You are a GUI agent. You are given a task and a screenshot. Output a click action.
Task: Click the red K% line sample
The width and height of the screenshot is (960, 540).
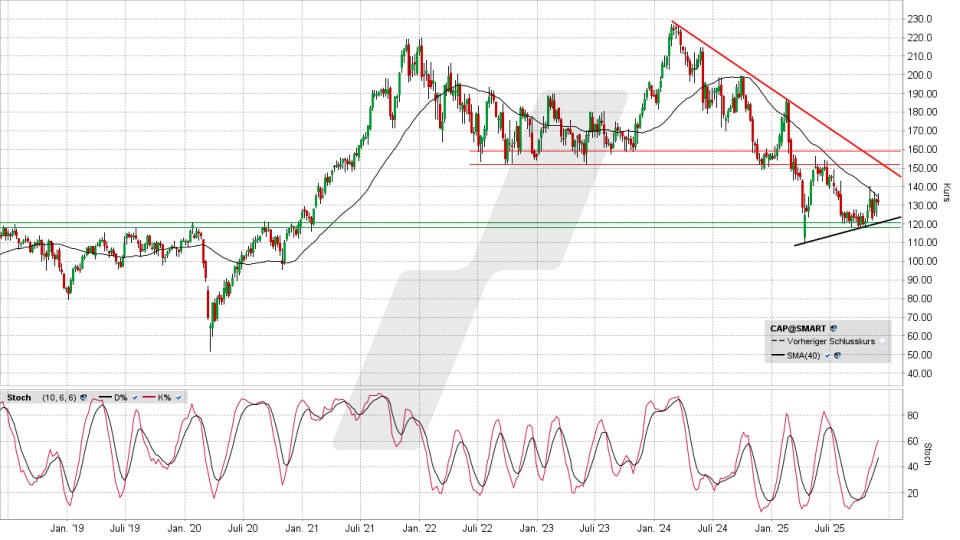click(151, 398)
